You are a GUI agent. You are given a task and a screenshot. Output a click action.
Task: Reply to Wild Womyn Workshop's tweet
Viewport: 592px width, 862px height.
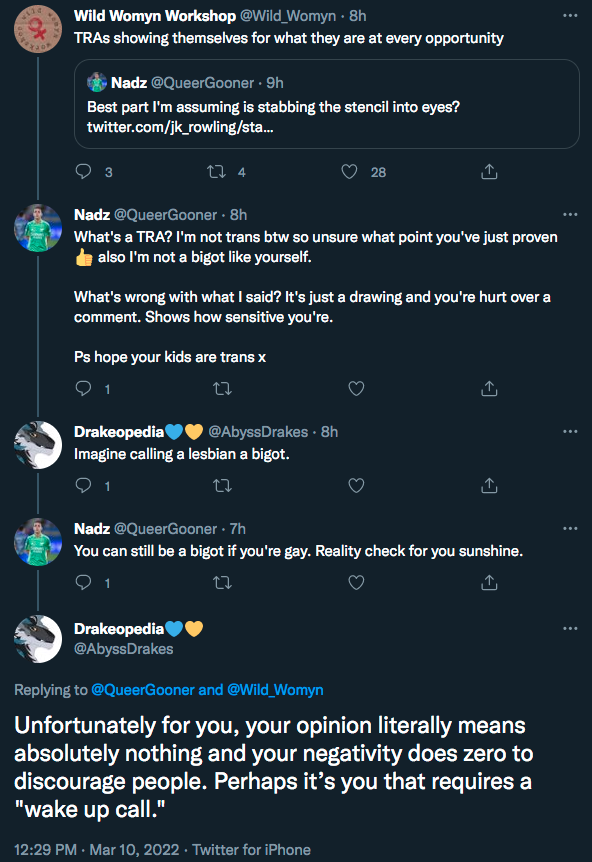pyautogui.click(x=84, y=172)
